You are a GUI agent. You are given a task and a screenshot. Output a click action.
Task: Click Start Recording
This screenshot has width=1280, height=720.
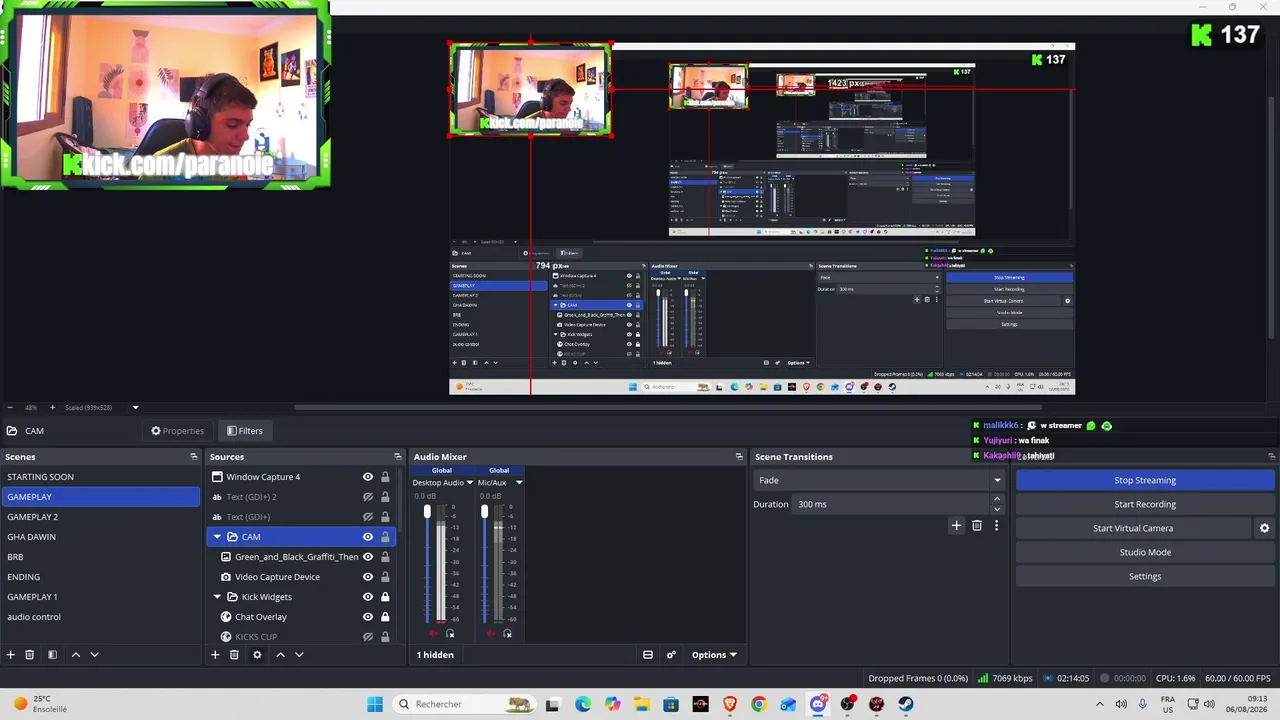1145,504
